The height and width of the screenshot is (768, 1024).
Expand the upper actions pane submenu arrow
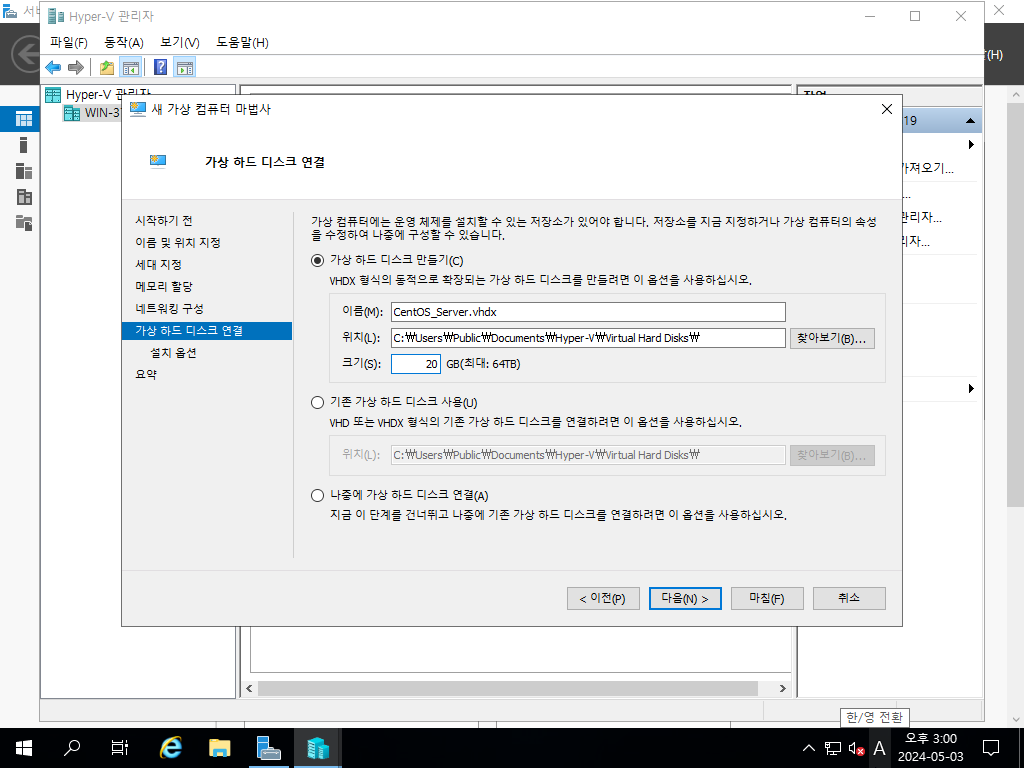[x=971, y=144]
